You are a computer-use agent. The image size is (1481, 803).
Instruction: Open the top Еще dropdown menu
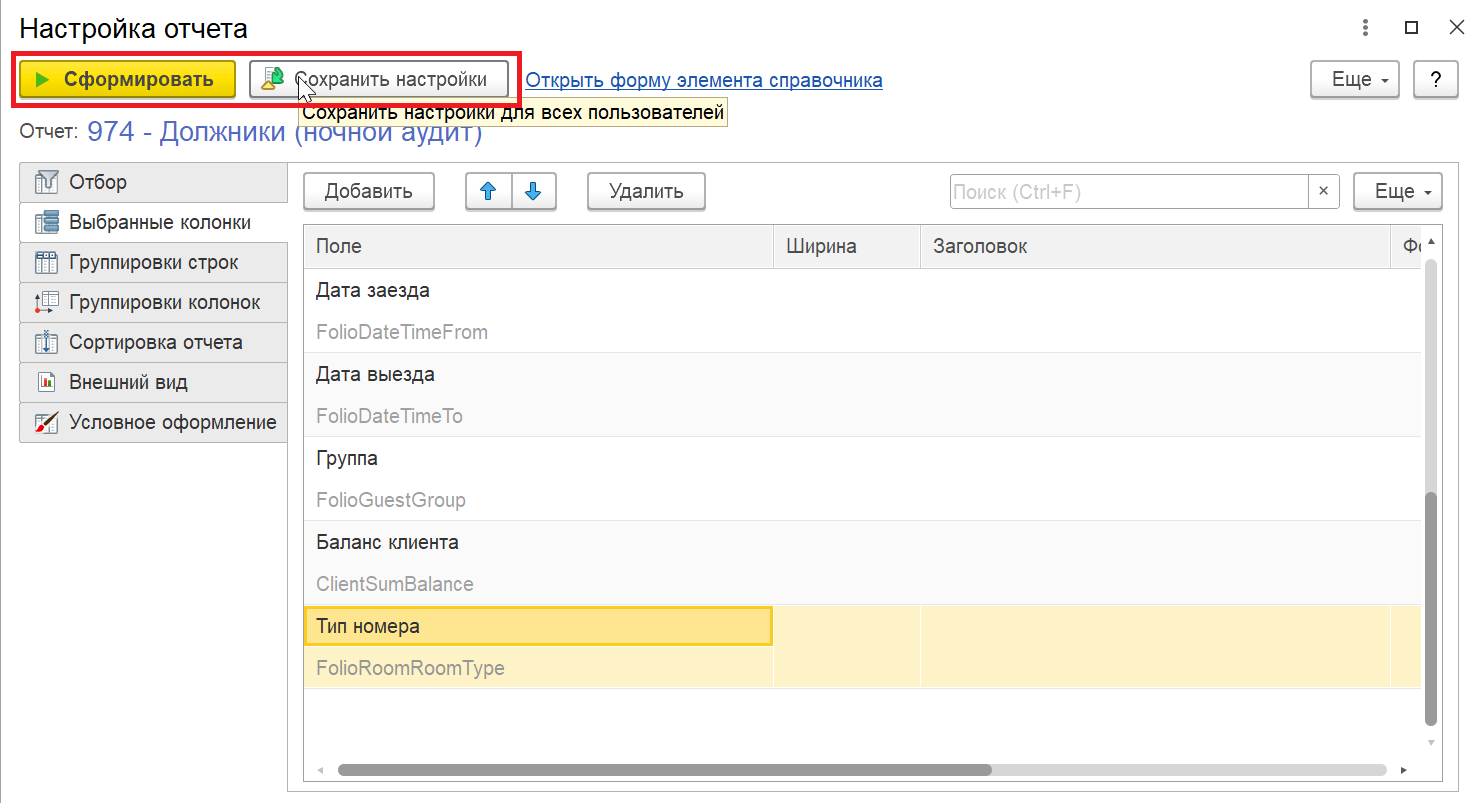coord(1354,80)
